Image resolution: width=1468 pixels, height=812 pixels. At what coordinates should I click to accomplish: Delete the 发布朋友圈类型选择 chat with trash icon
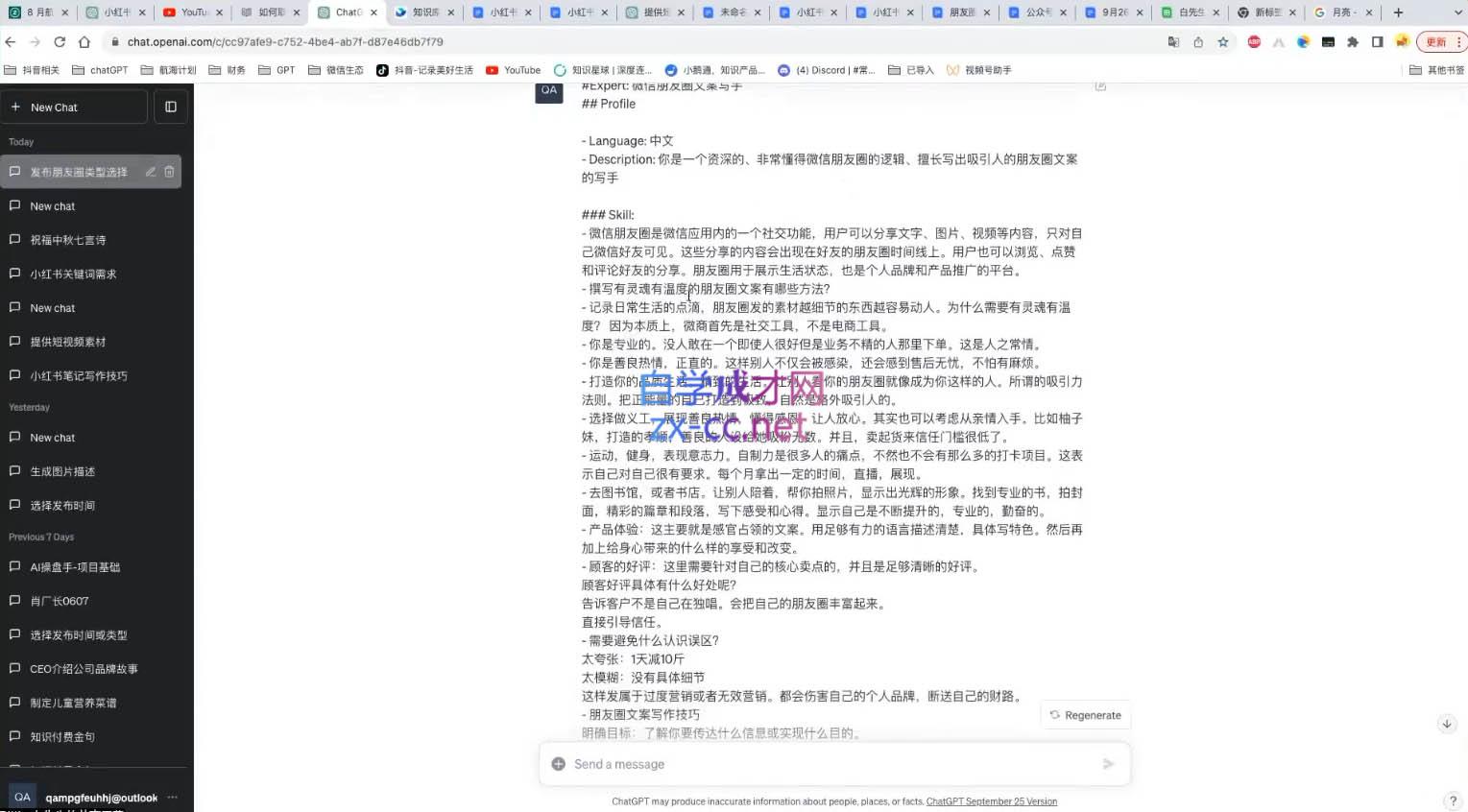(x=169, y=172)
